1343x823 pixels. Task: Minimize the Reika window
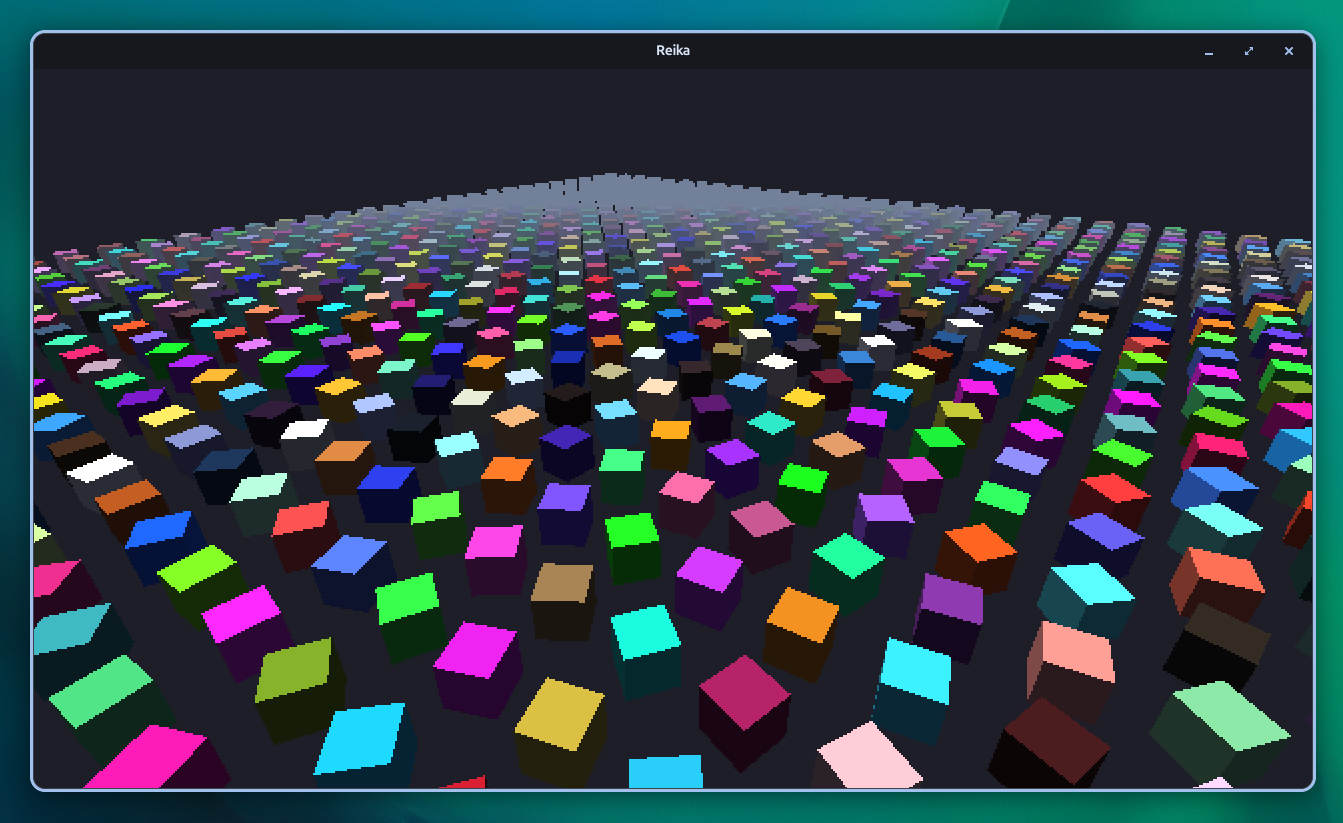click(x=1209, y=51)
